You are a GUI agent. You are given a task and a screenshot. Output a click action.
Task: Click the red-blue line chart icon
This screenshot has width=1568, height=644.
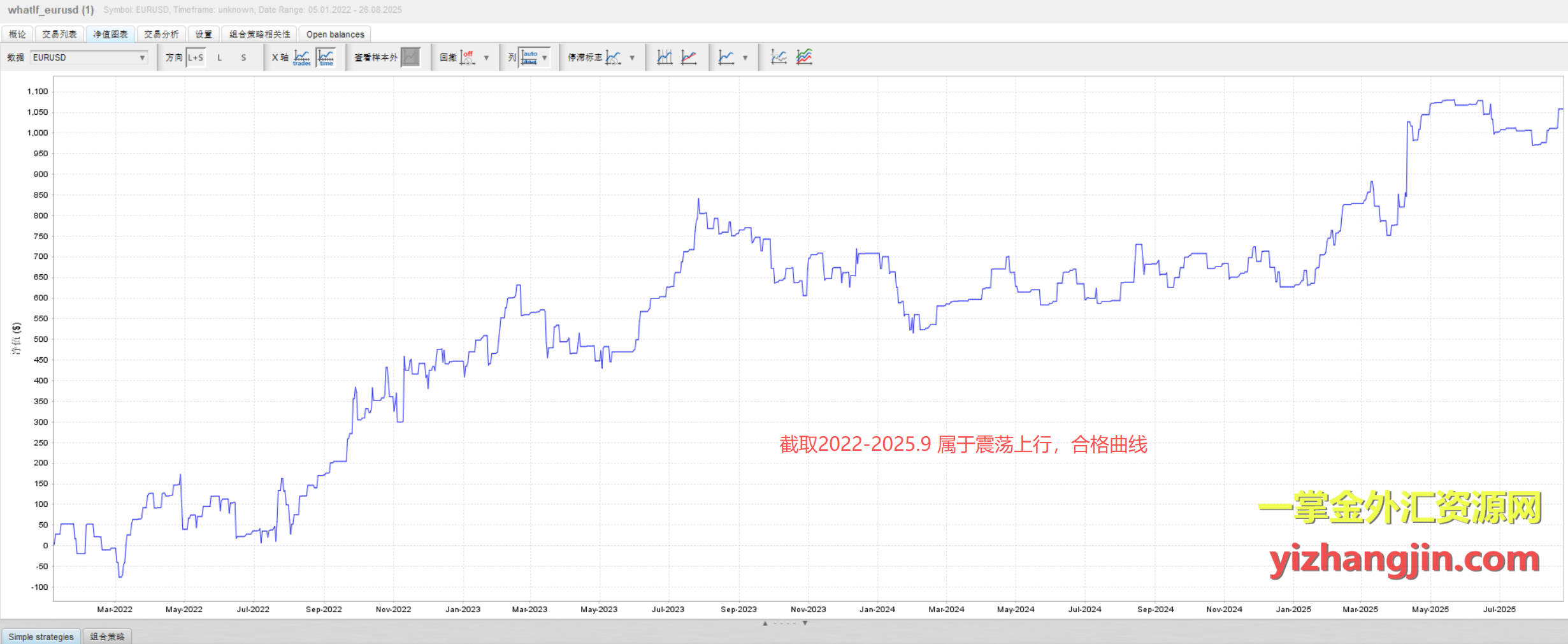(689, 57)
